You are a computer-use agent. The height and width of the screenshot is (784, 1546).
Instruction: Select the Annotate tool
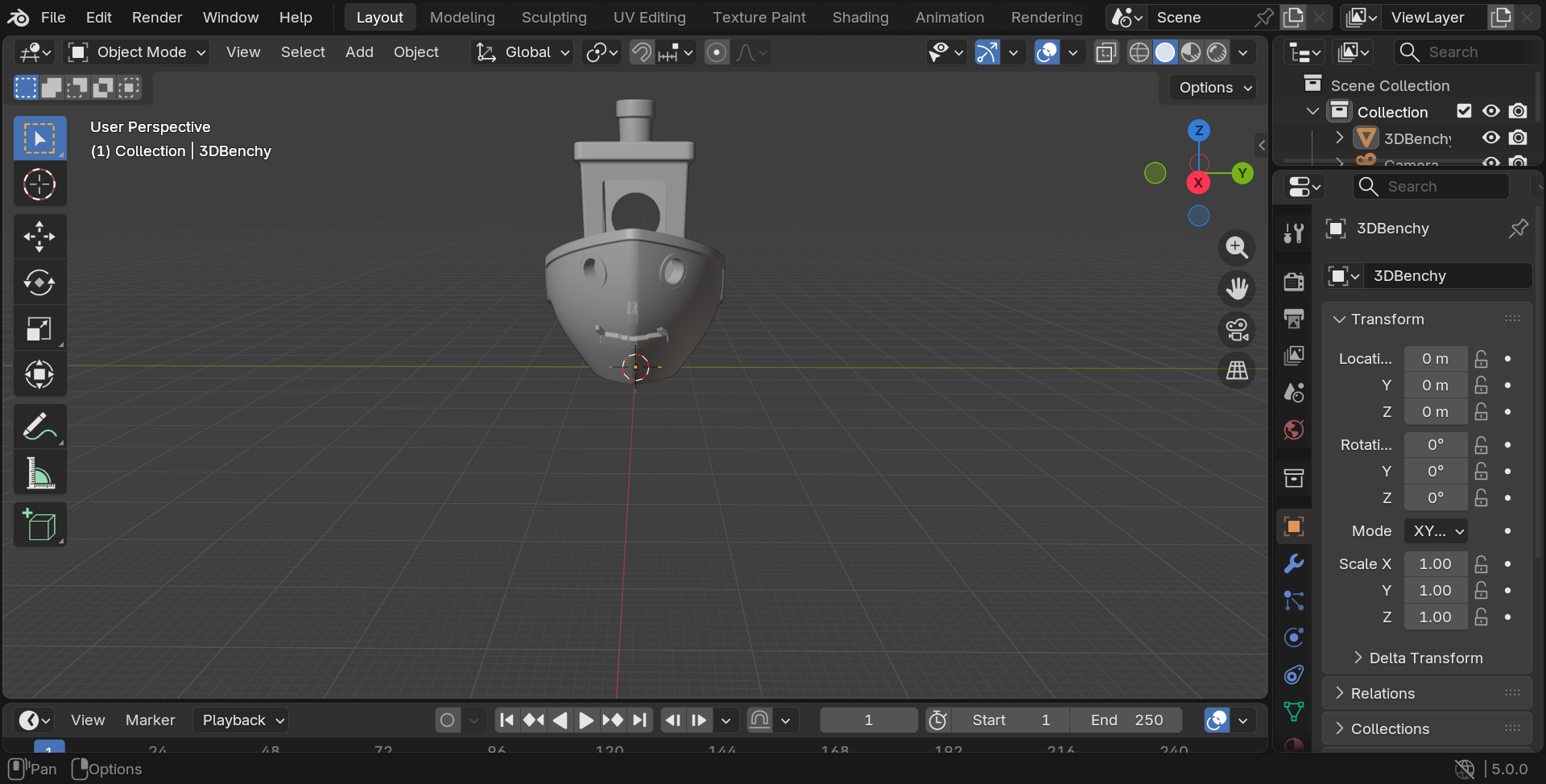[x=39, y=427]
